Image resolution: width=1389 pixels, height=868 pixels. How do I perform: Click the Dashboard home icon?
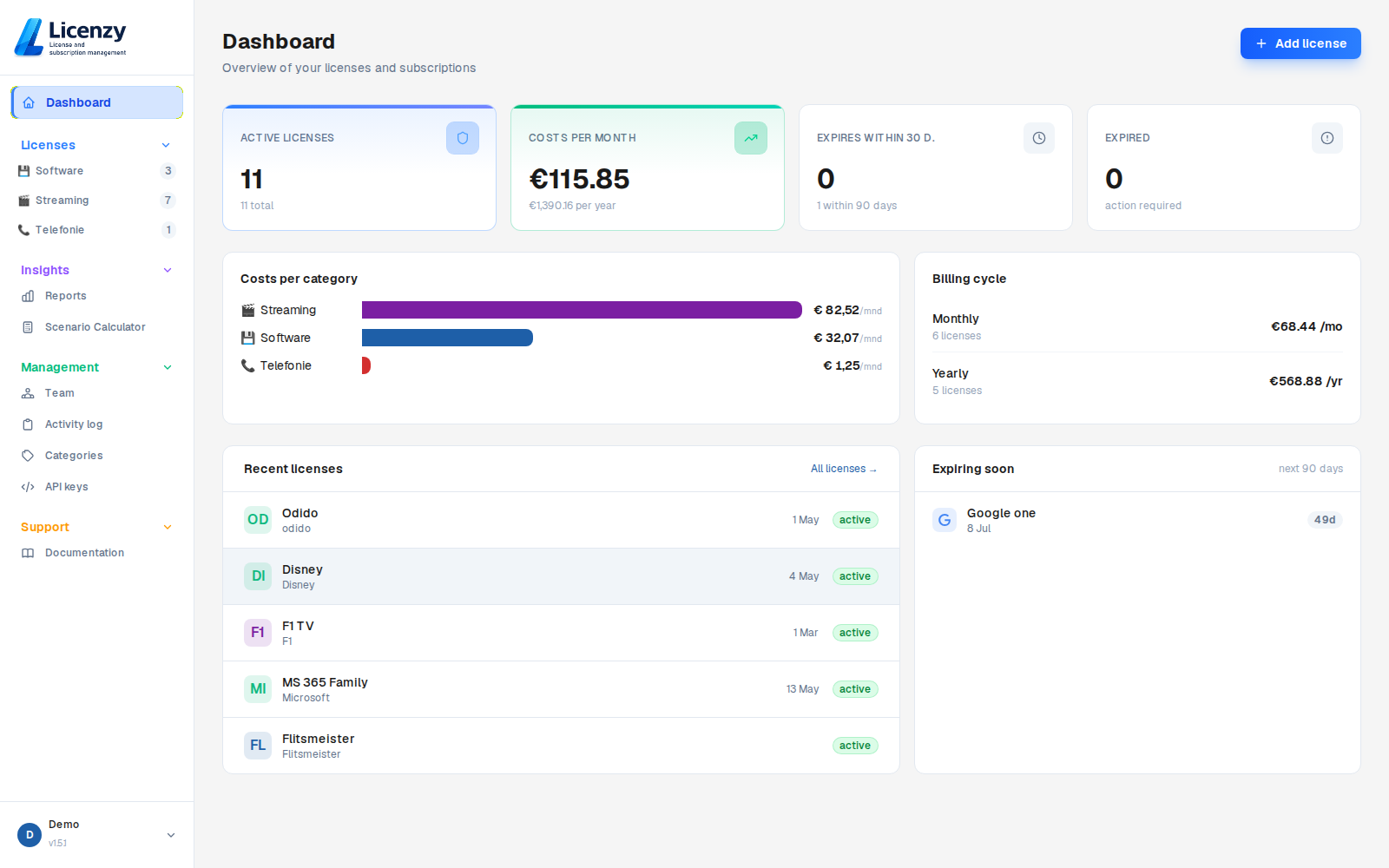(x=29, y=102)
